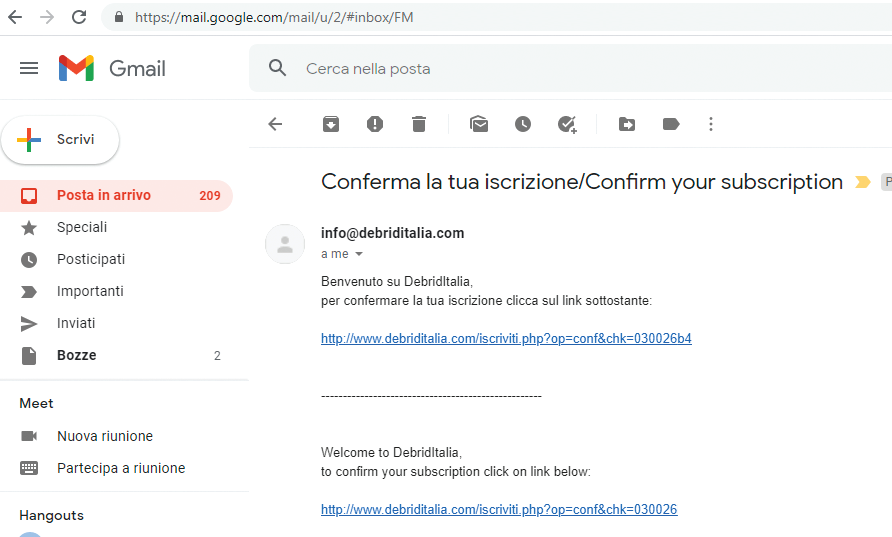This screenshot has width=892, height=537.
Task: Open the Move to folder icon
Action: tap(627, 124)
